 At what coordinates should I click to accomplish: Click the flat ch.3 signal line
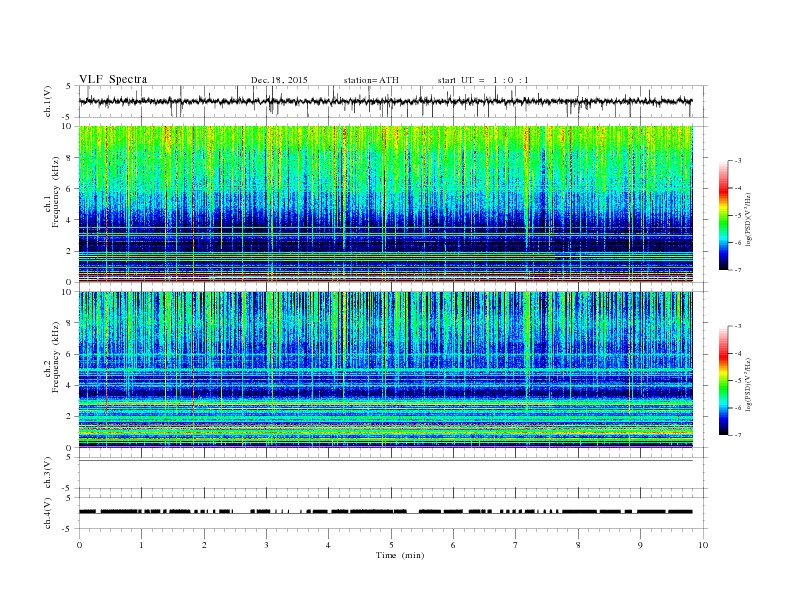click(386, 461)
